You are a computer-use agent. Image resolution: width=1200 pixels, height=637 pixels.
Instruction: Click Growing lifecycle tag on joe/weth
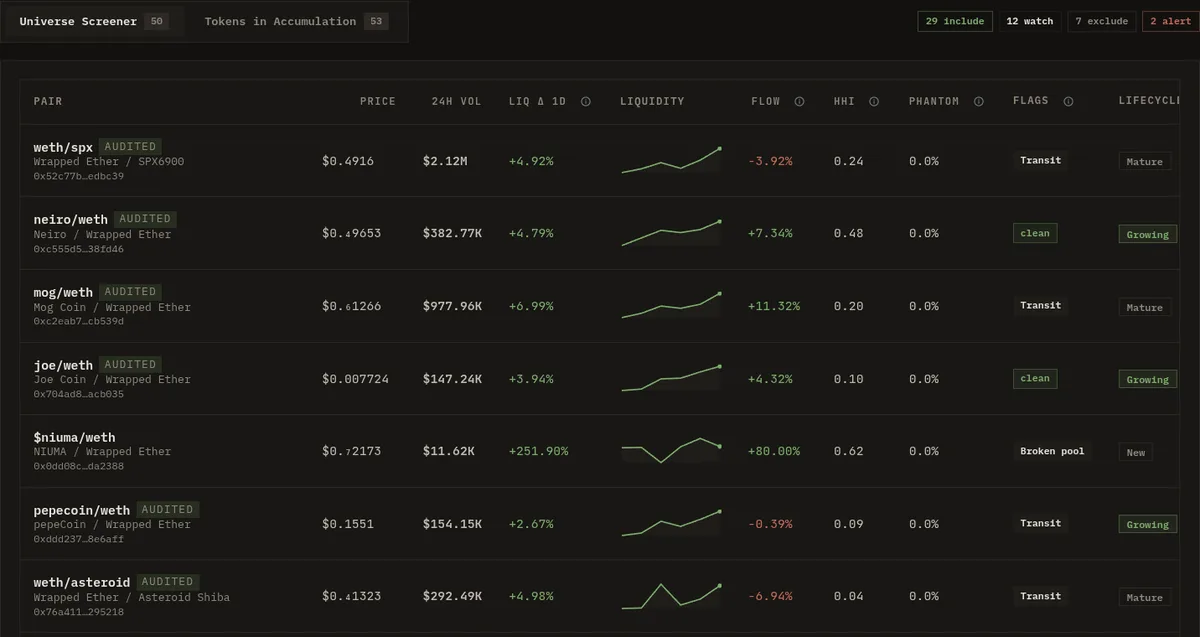[1148, 379]
